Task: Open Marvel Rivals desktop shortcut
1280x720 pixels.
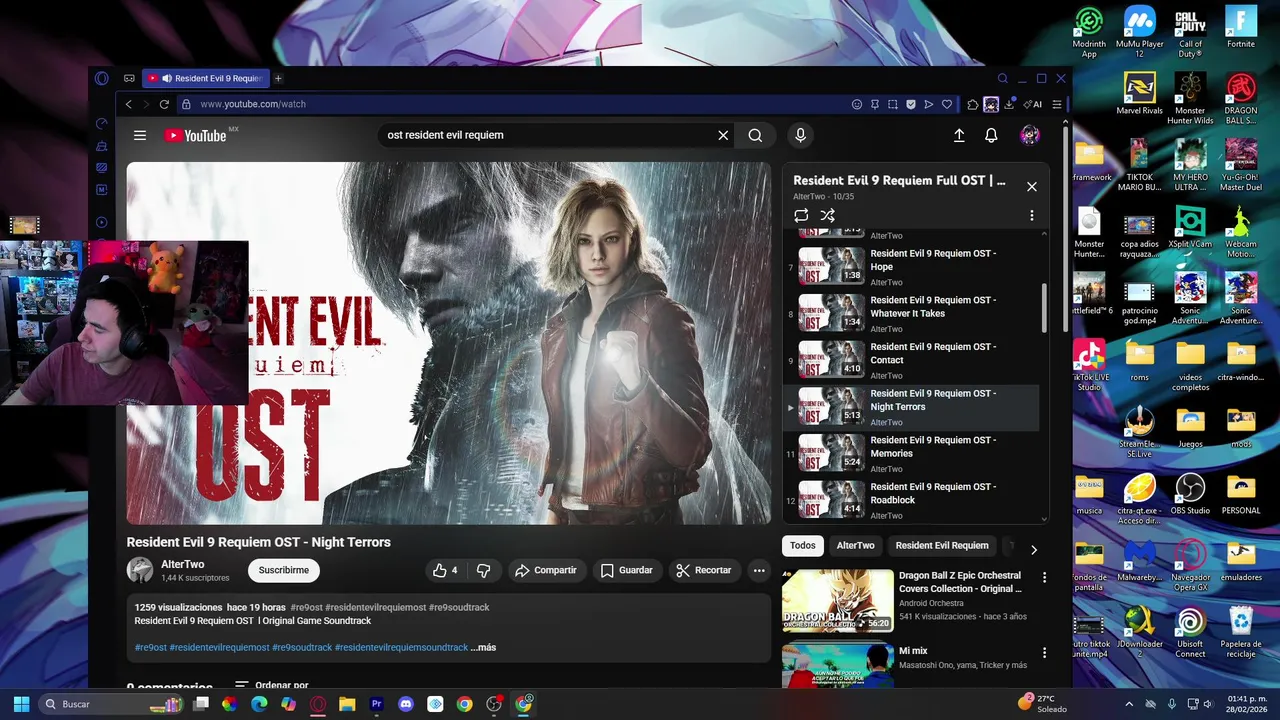Action: coord(1140,94)
